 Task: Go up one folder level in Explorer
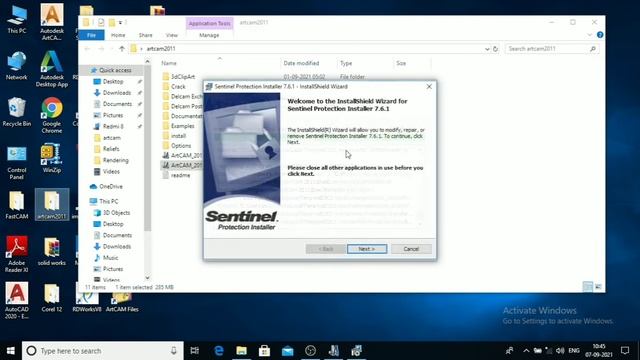pos(122,49)
